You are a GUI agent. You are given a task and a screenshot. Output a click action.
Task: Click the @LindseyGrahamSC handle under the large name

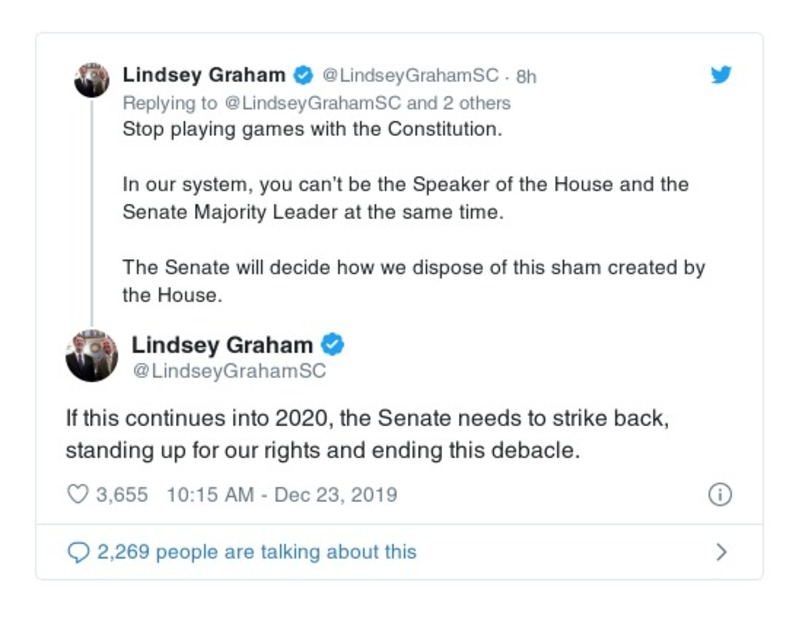point(229,371)
